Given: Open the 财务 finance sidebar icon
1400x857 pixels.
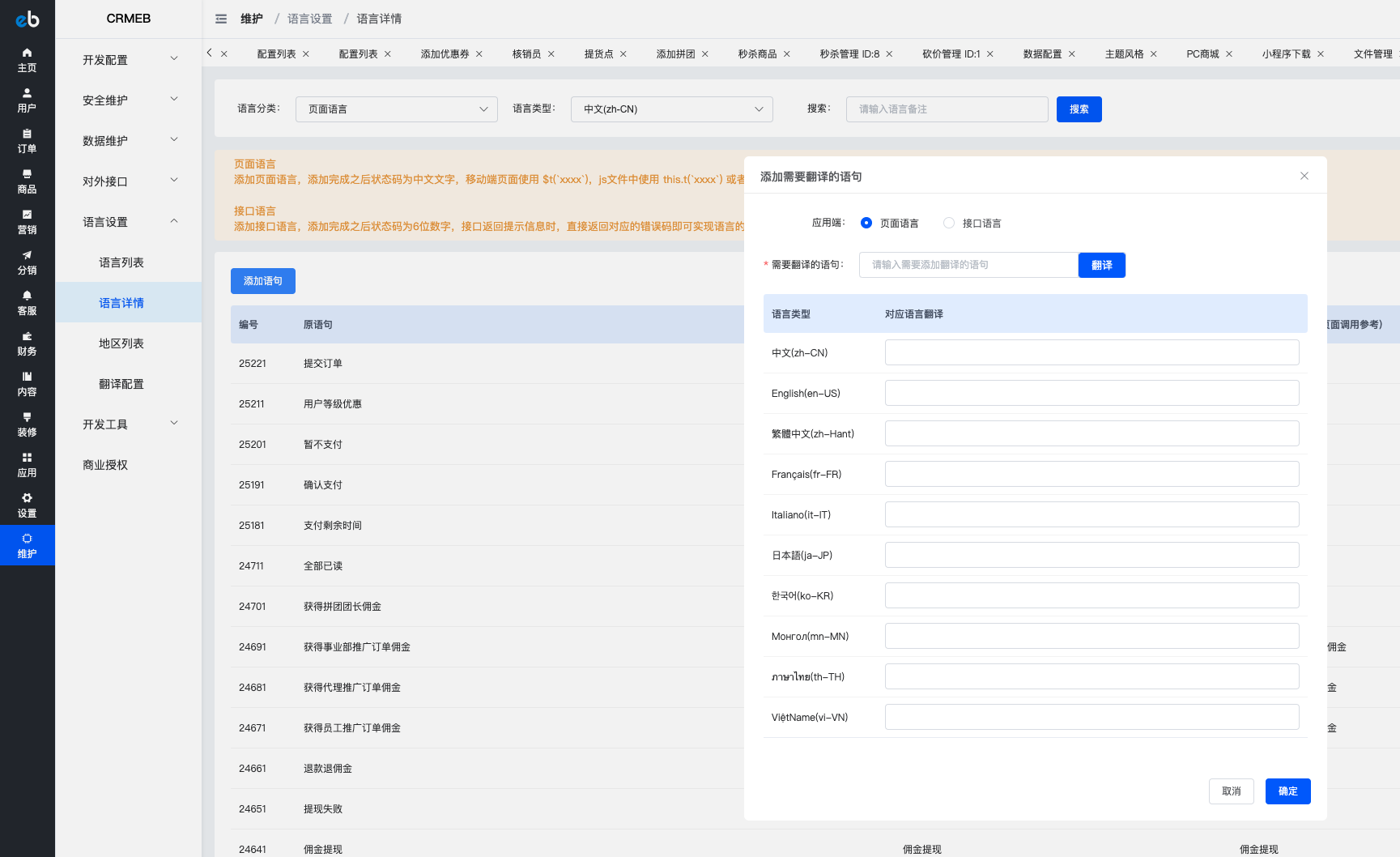Looking at the screenshot, I should pos(27,343).
